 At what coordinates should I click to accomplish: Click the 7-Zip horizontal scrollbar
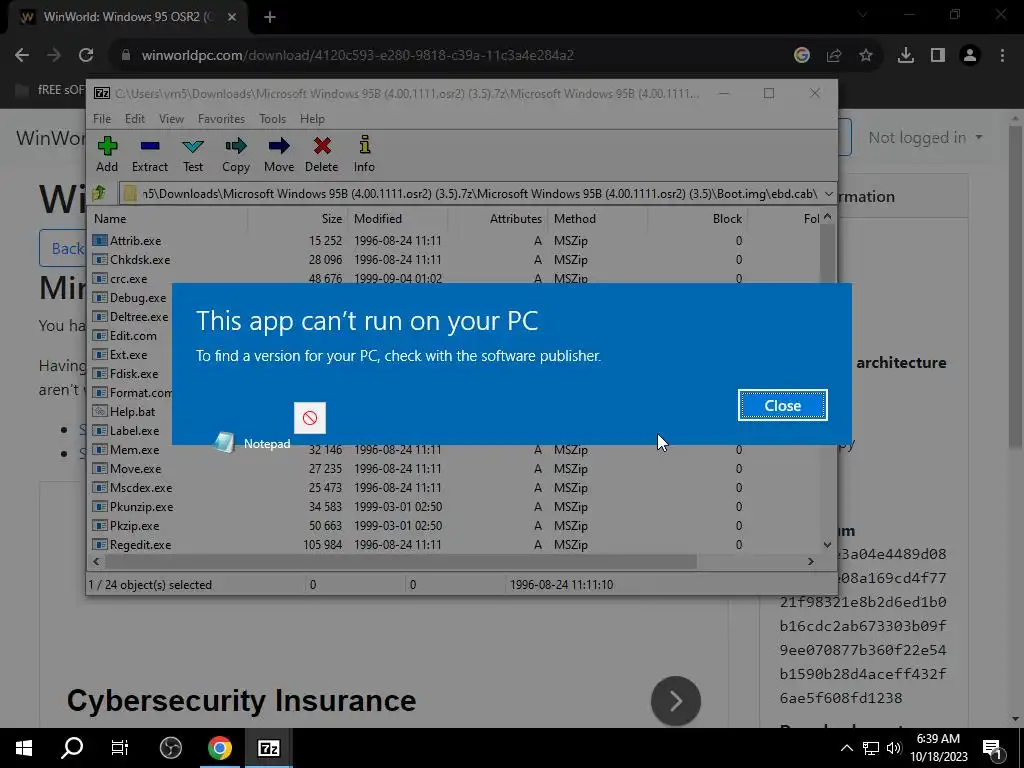point(401,562)
